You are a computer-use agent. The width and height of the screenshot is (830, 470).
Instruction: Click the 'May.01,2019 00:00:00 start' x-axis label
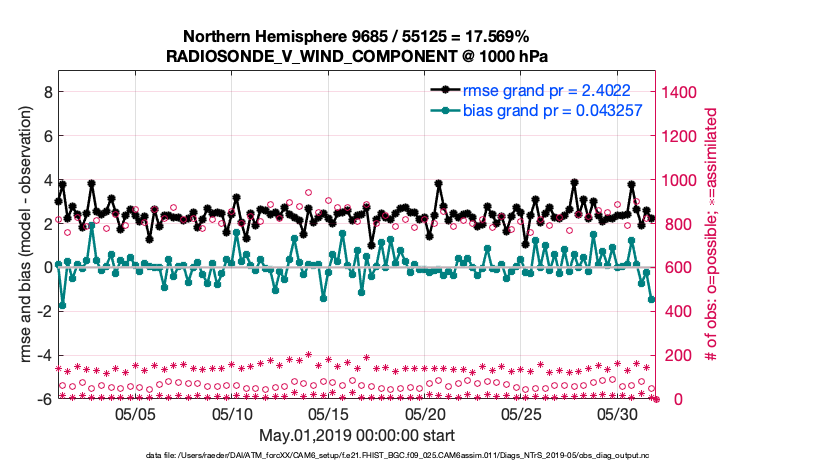pyautogui.click(x=356, y=436)
